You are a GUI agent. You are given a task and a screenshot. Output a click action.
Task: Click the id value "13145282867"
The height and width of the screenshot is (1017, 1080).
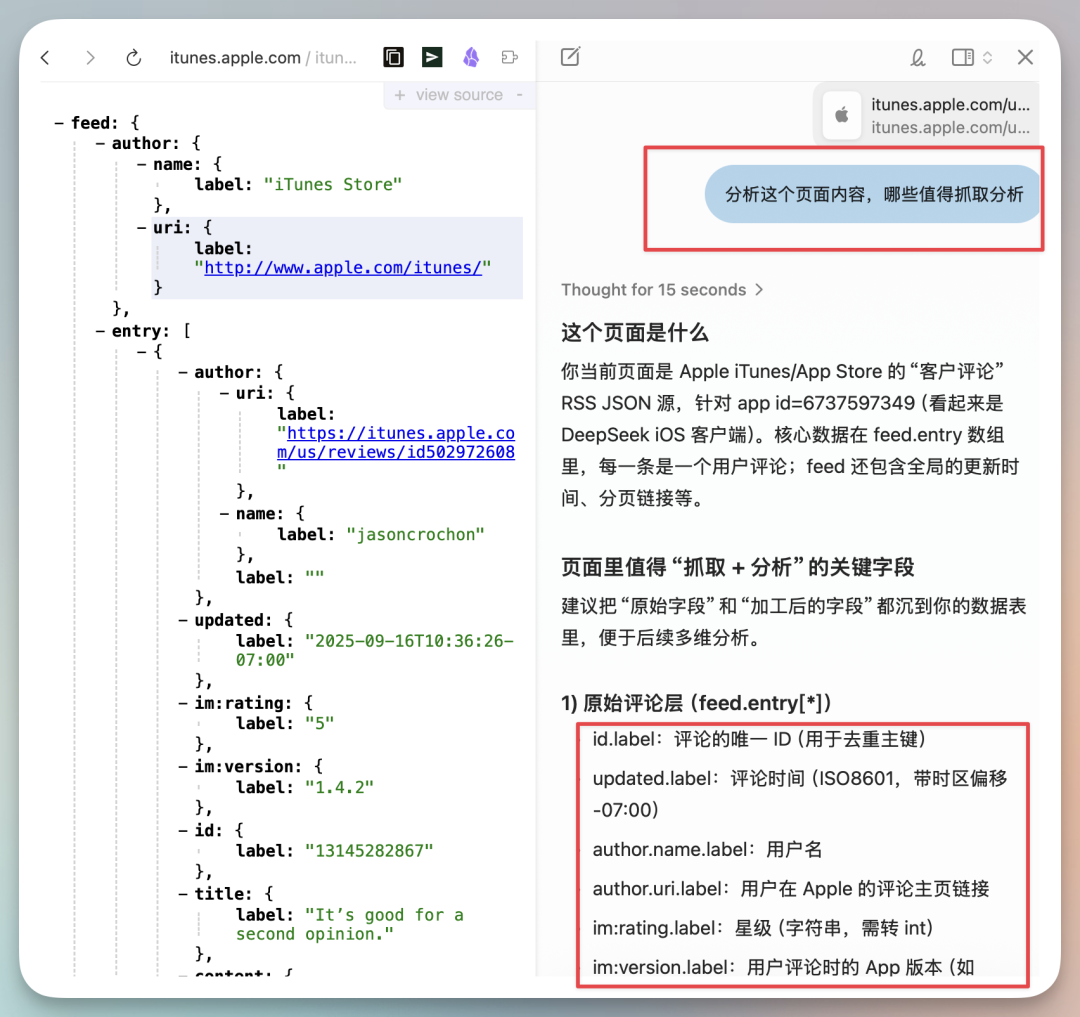point(369,851)
